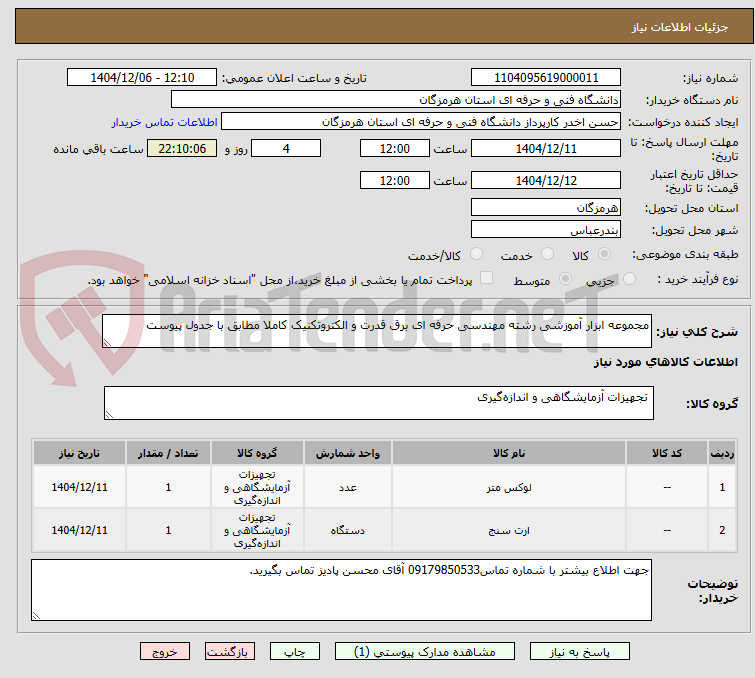Select the متوسط purchase type radio

pos(565,279)
